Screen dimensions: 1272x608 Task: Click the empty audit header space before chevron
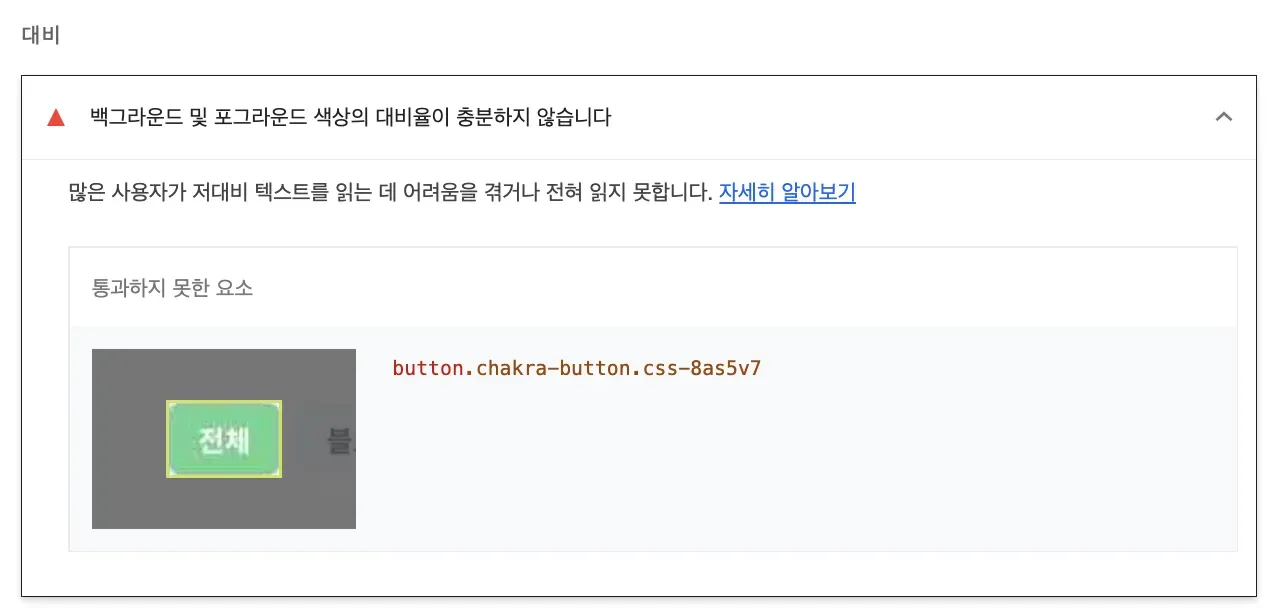pos(900,118)
